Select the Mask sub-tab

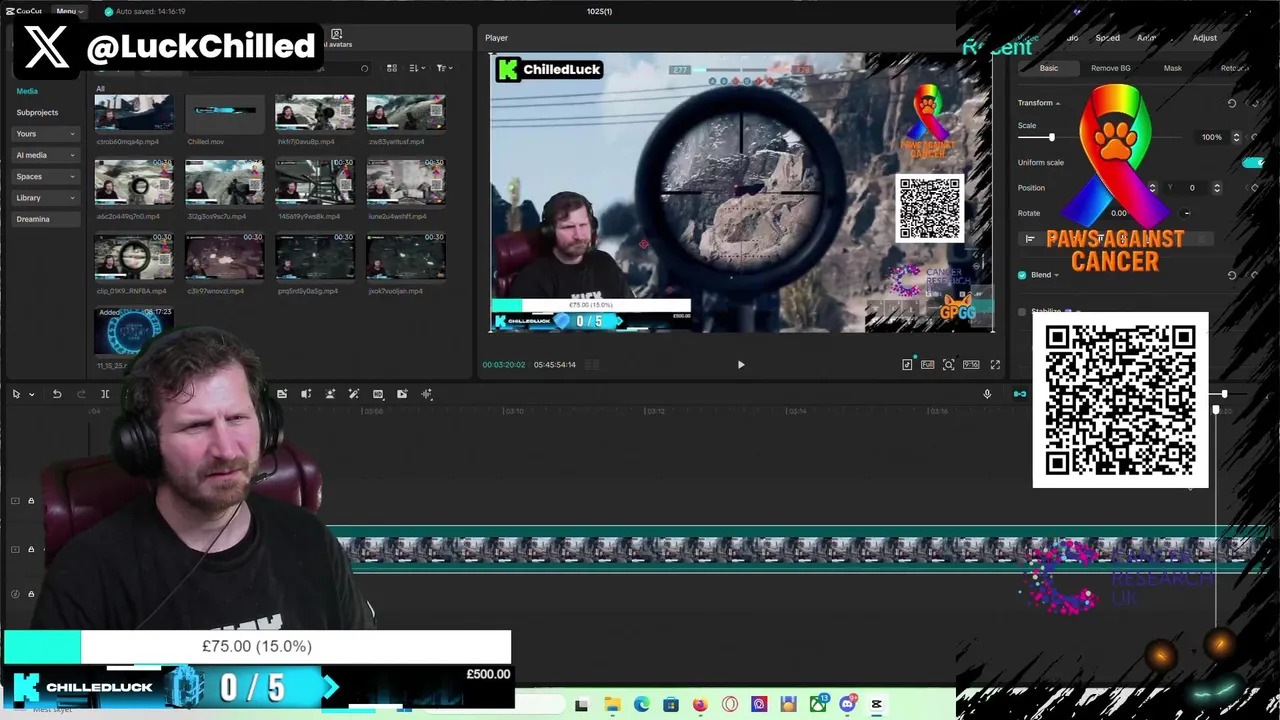[1173, 68]
